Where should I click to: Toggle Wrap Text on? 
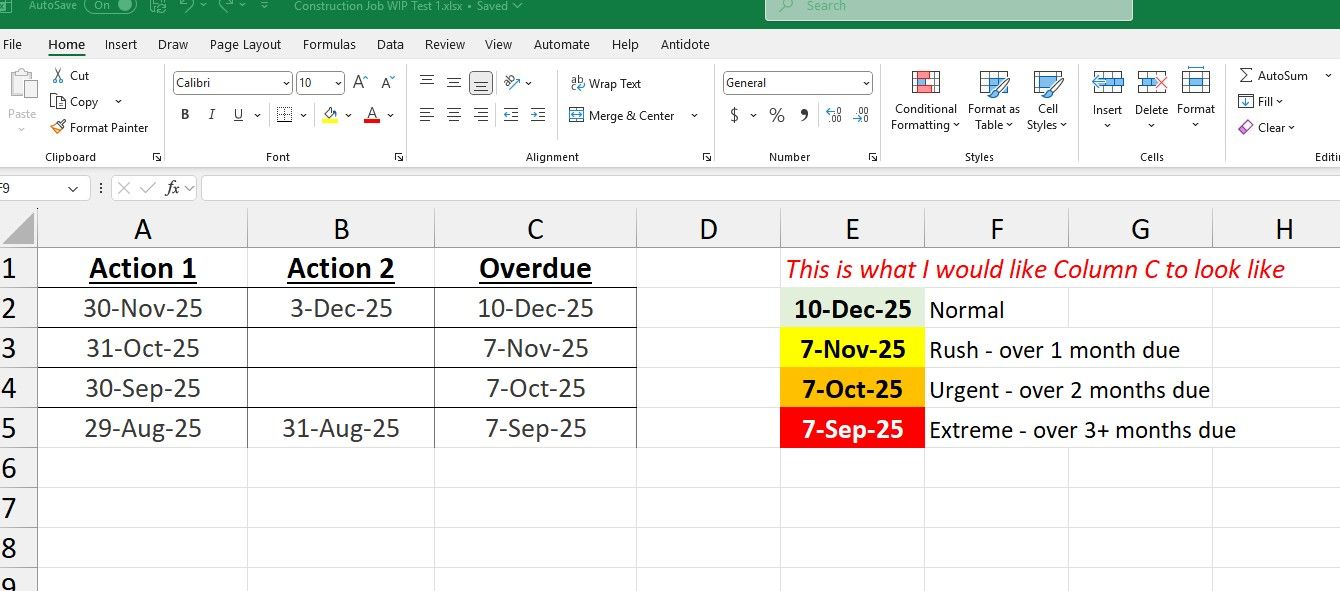606,83
